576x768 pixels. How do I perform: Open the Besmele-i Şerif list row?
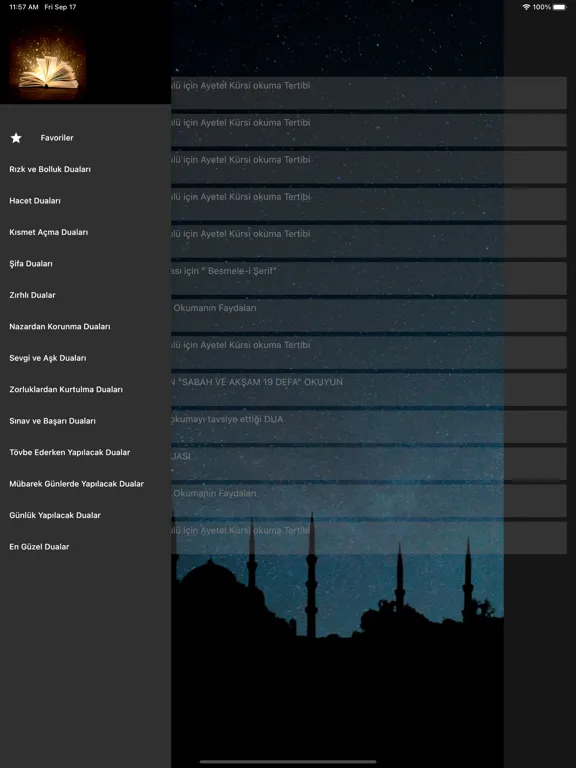coord(369,278)
